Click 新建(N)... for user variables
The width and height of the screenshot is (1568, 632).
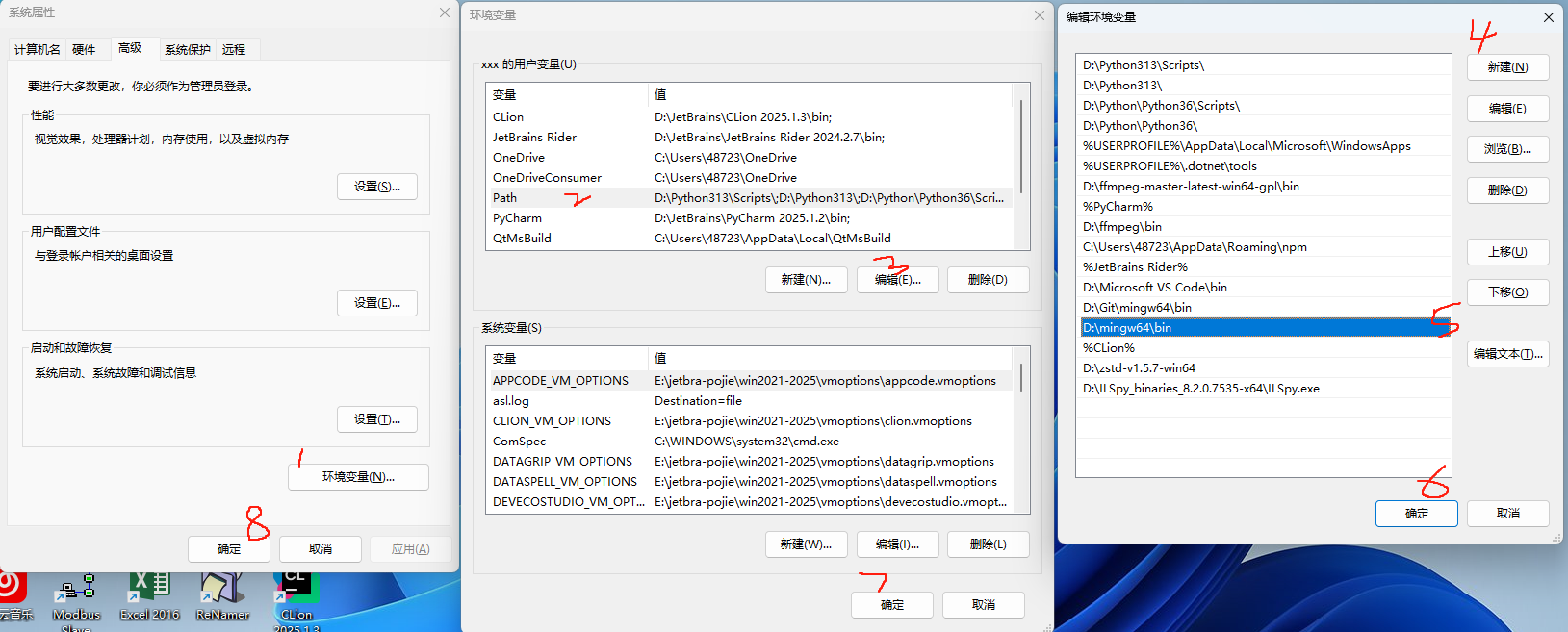pos(807,280)
